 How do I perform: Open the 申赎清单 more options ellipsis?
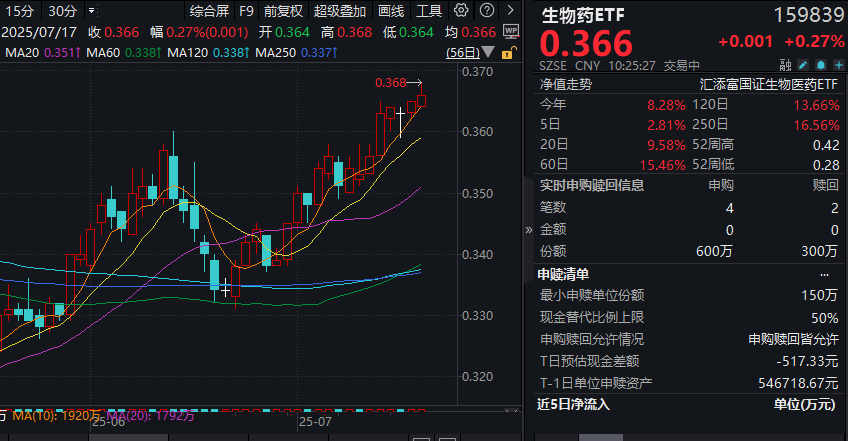[824, 275]
